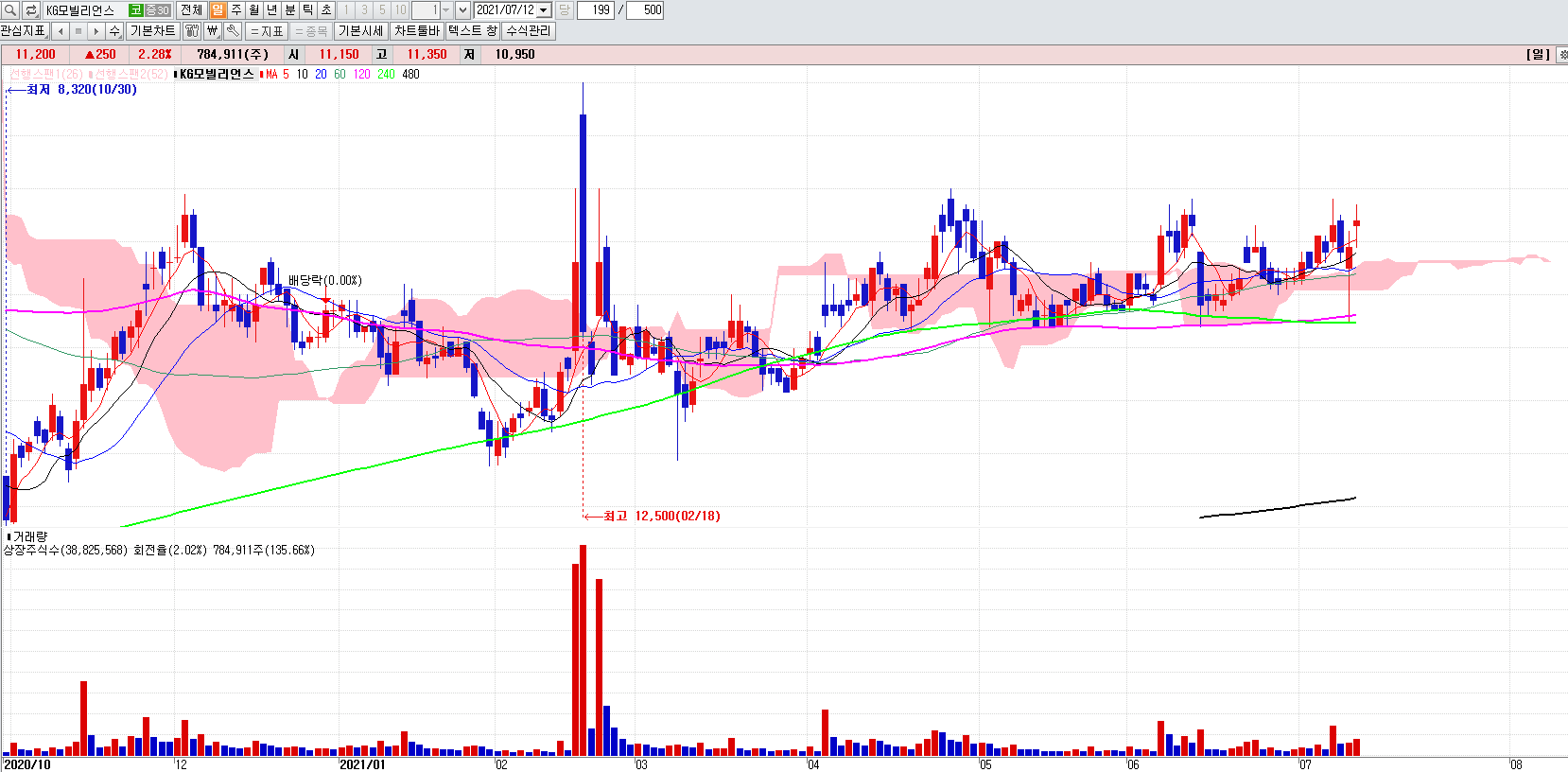The height and width of the screenshot is (772, 1568).
Task: Select the 전체 period button
Action: click(191, 9)
